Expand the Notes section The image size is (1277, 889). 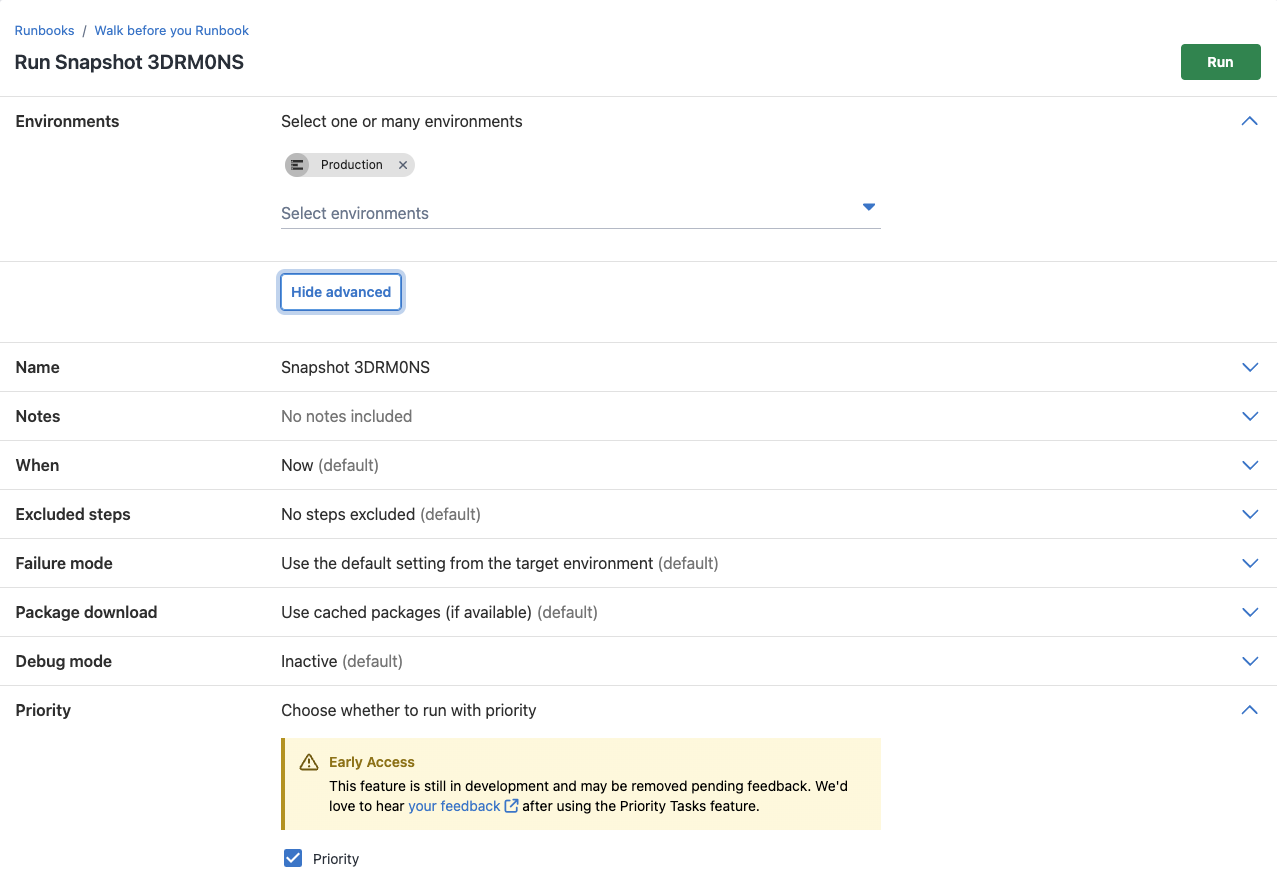click(x=1249, y=416)
